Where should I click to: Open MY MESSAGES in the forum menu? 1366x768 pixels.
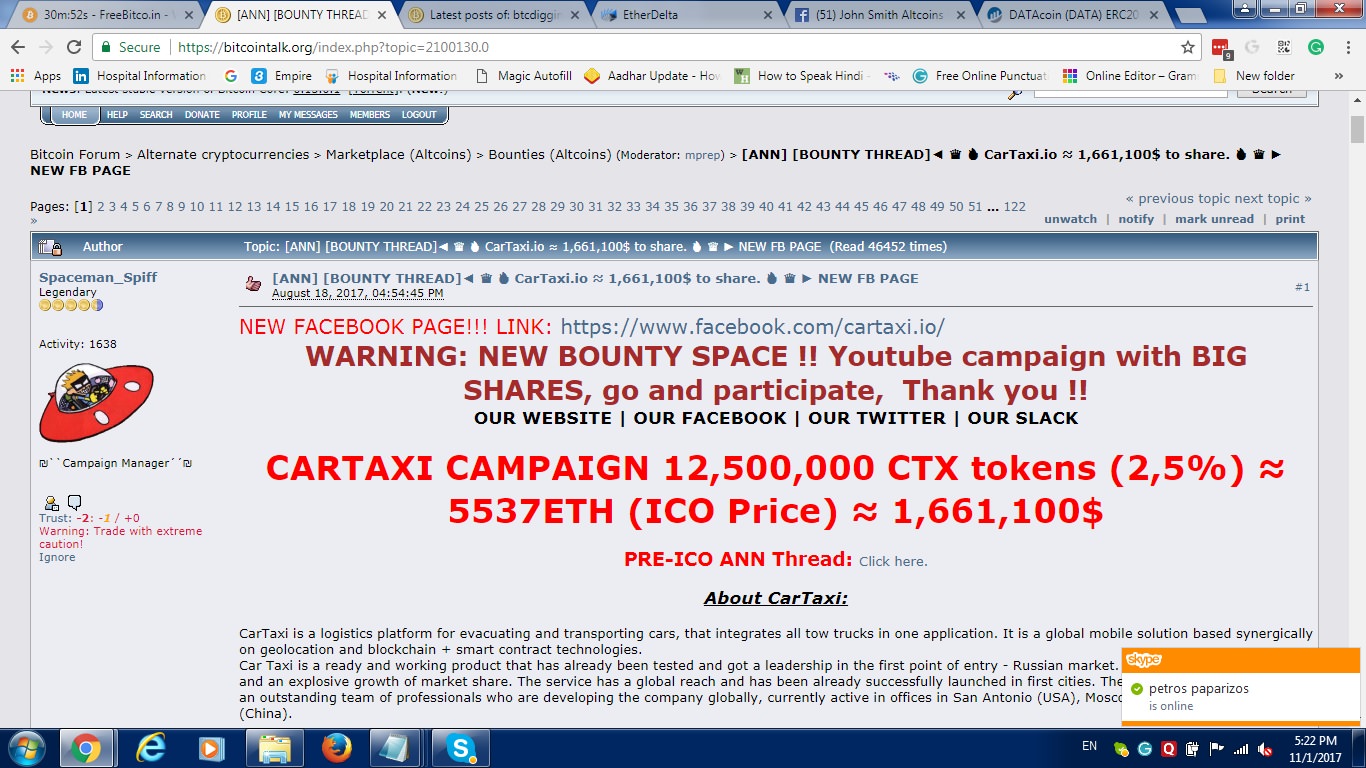pos(308,115)
